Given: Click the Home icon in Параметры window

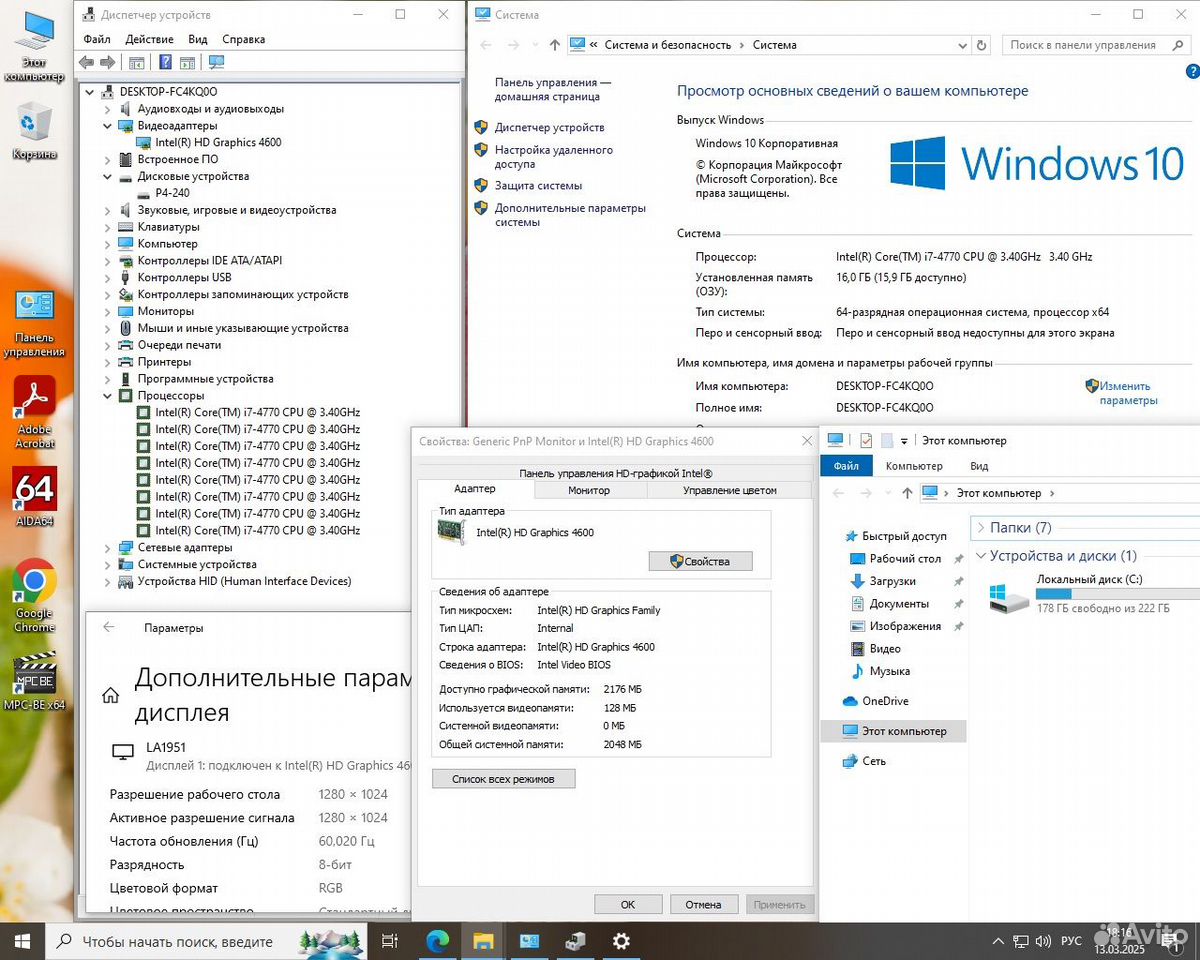Looking at the screenshot, I should tap(111, 695).
